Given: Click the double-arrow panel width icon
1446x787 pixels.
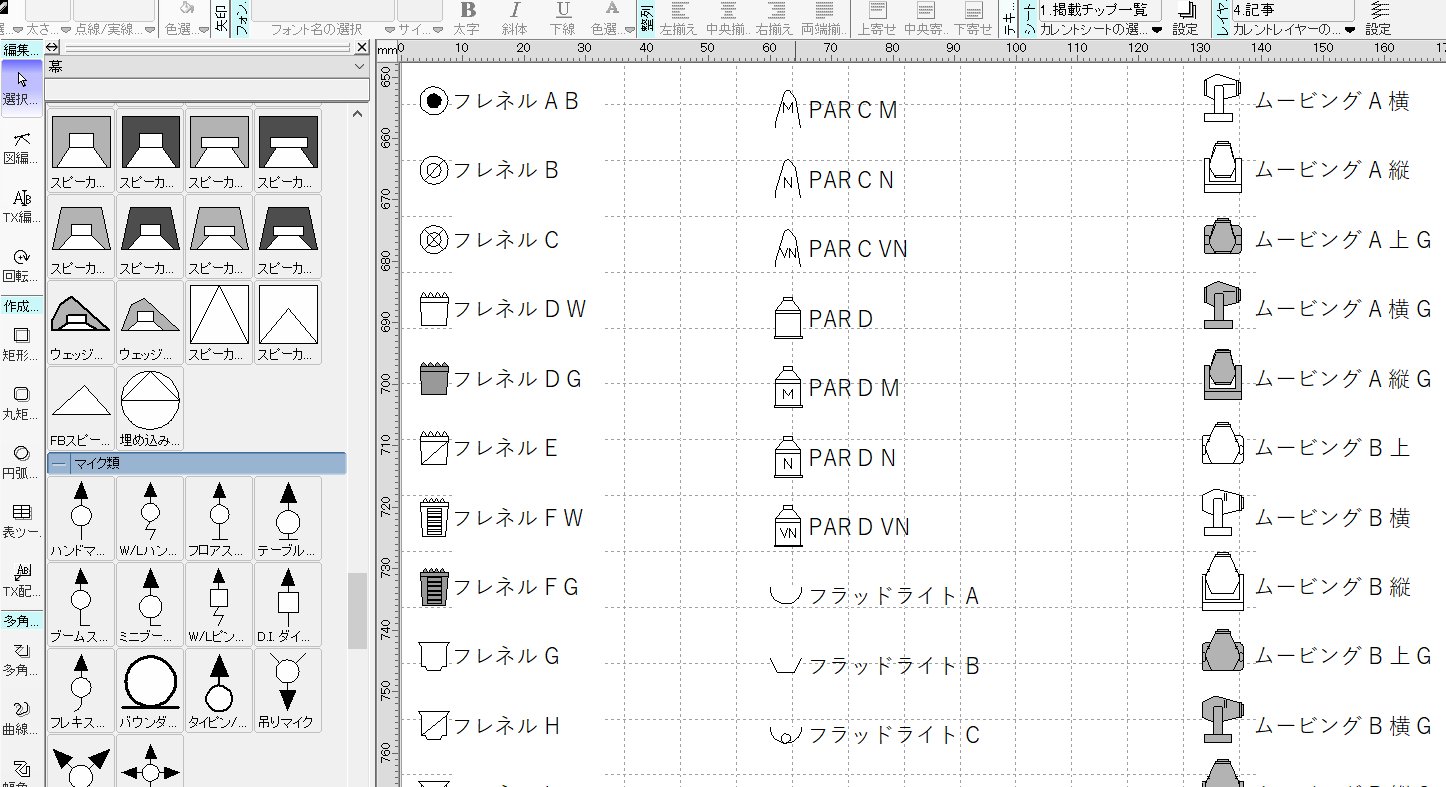Looking at the screenshot, I should tap(53, 46).
